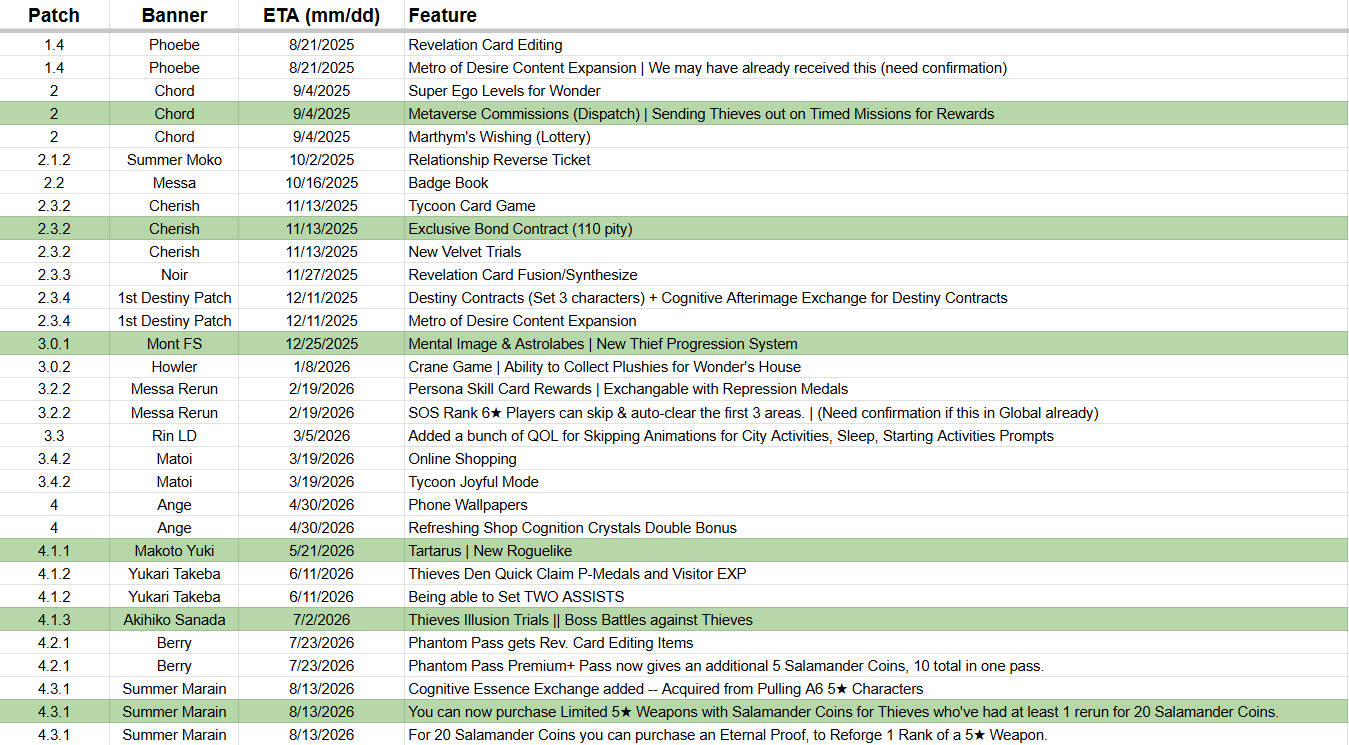Click the Noir banner cell
The width and height of the screenshot is (1349, 745).
click(174, 275)
